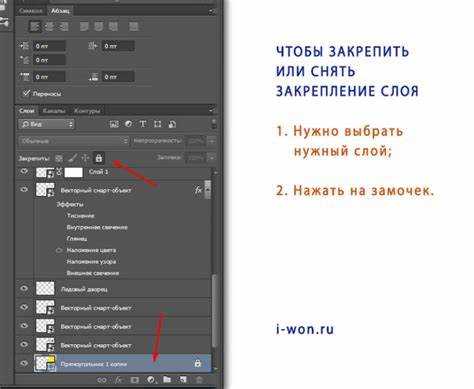This screenshot has height=389, width=474.
Task: Open the add layer style fx button
Action: pyautogui.click(x=119, y=380)
